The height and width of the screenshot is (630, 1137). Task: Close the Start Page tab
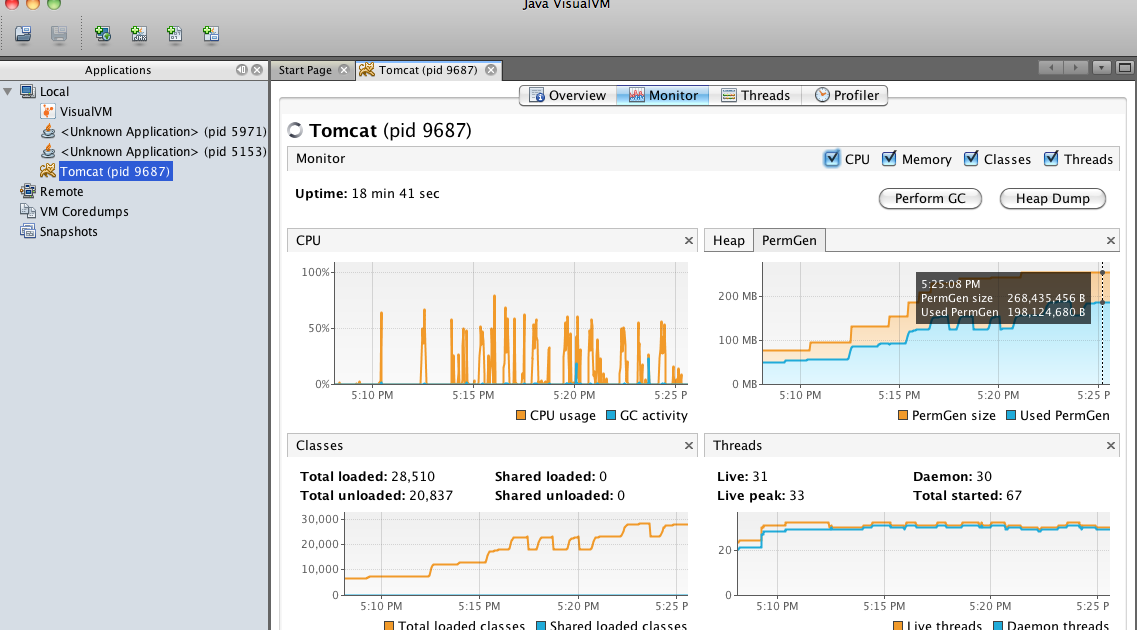pyautogui.click(x=344, y=70)
